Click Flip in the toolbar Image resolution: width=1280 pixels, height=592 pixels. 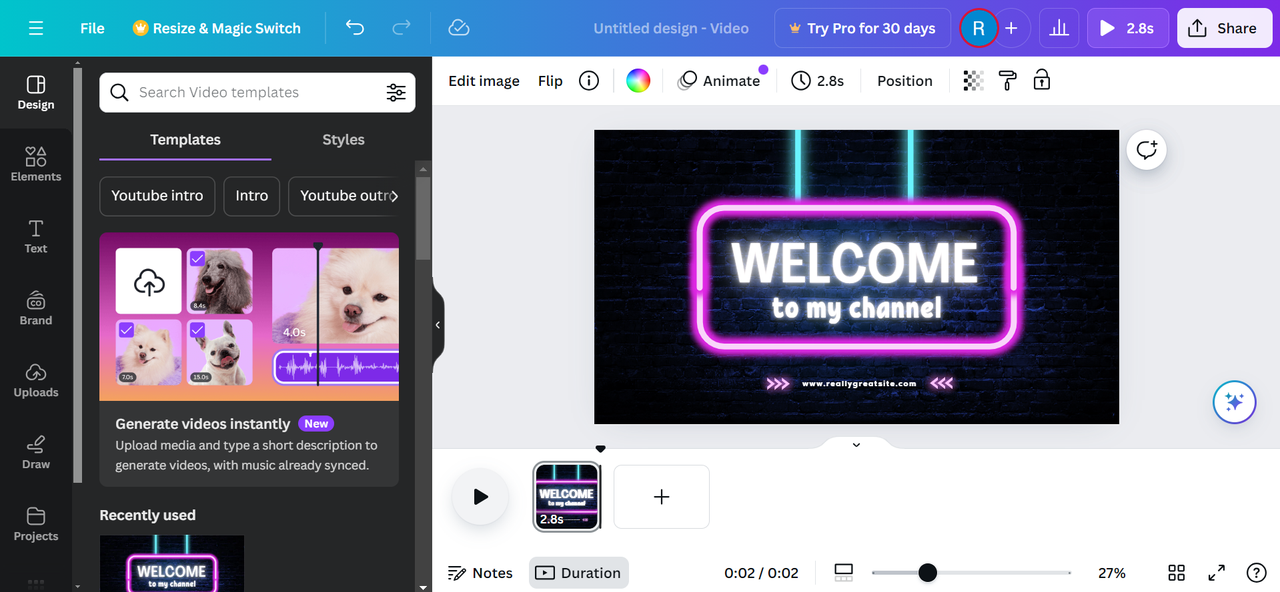tap(550, 81)
